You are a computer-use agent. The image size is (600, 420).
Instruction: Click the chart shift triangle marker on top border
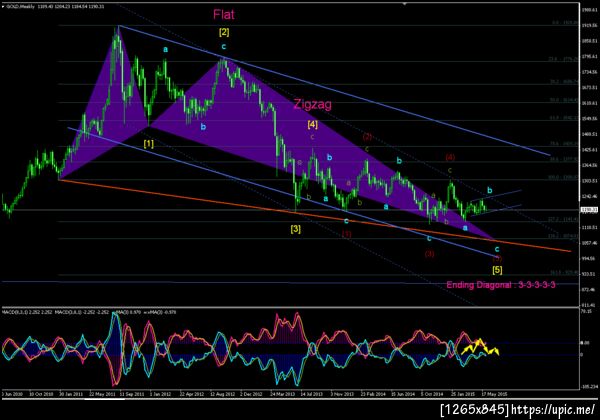coord(405,5)
